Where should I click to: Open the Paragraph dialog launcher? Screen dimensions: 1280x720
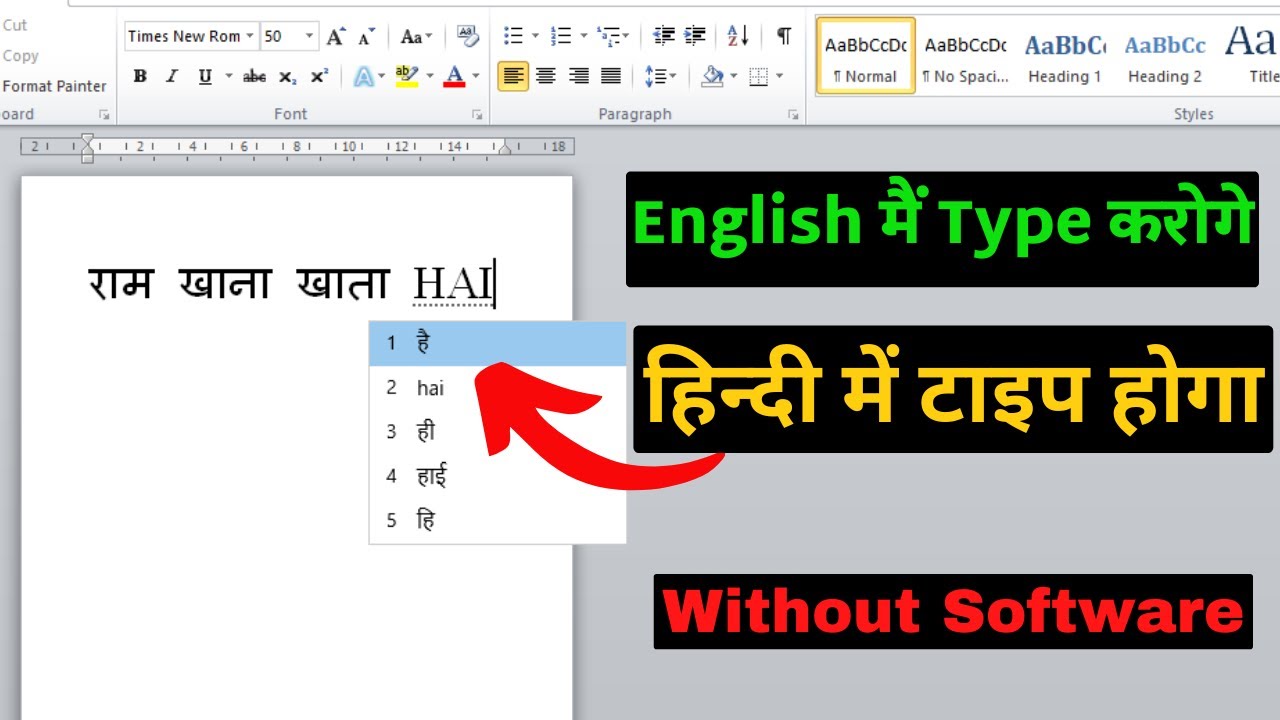[793, 115]
